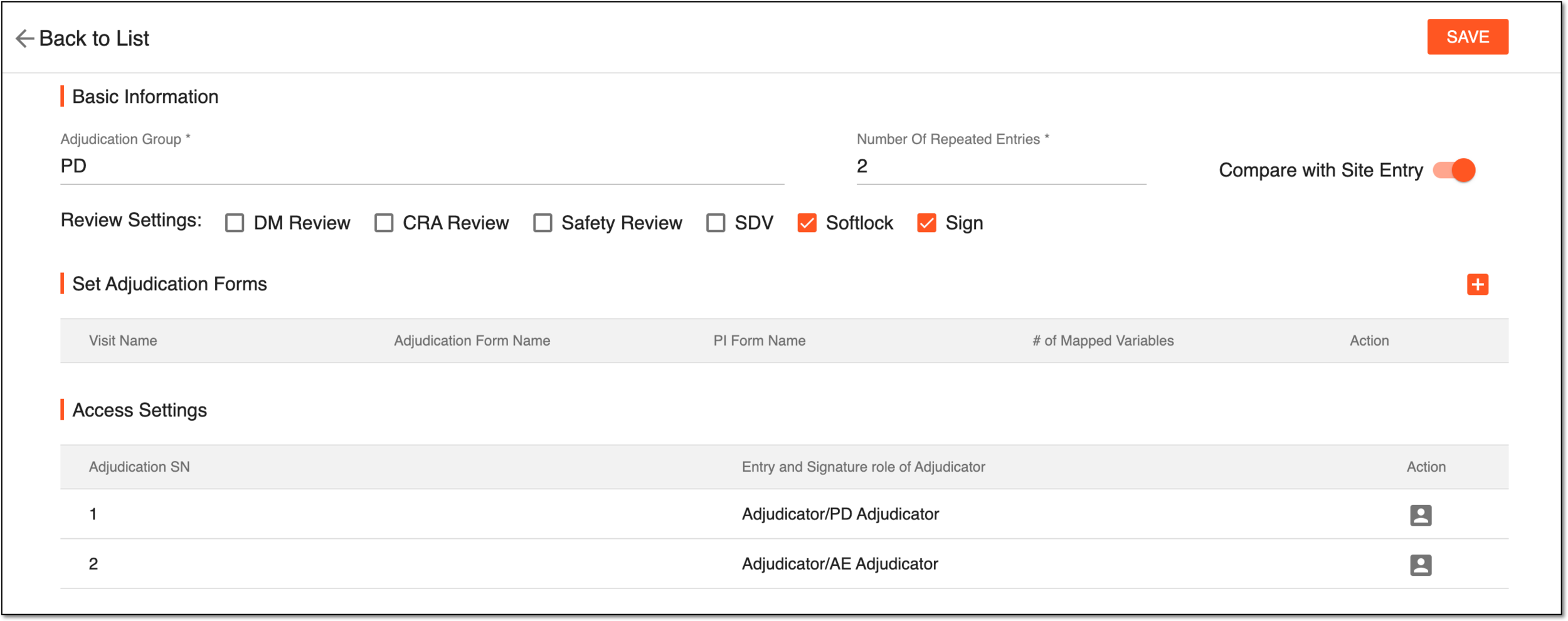This screenshot has width=1568, height=621.
Task: Click the # of Mapped Variables header
Action: point(1103,341)
